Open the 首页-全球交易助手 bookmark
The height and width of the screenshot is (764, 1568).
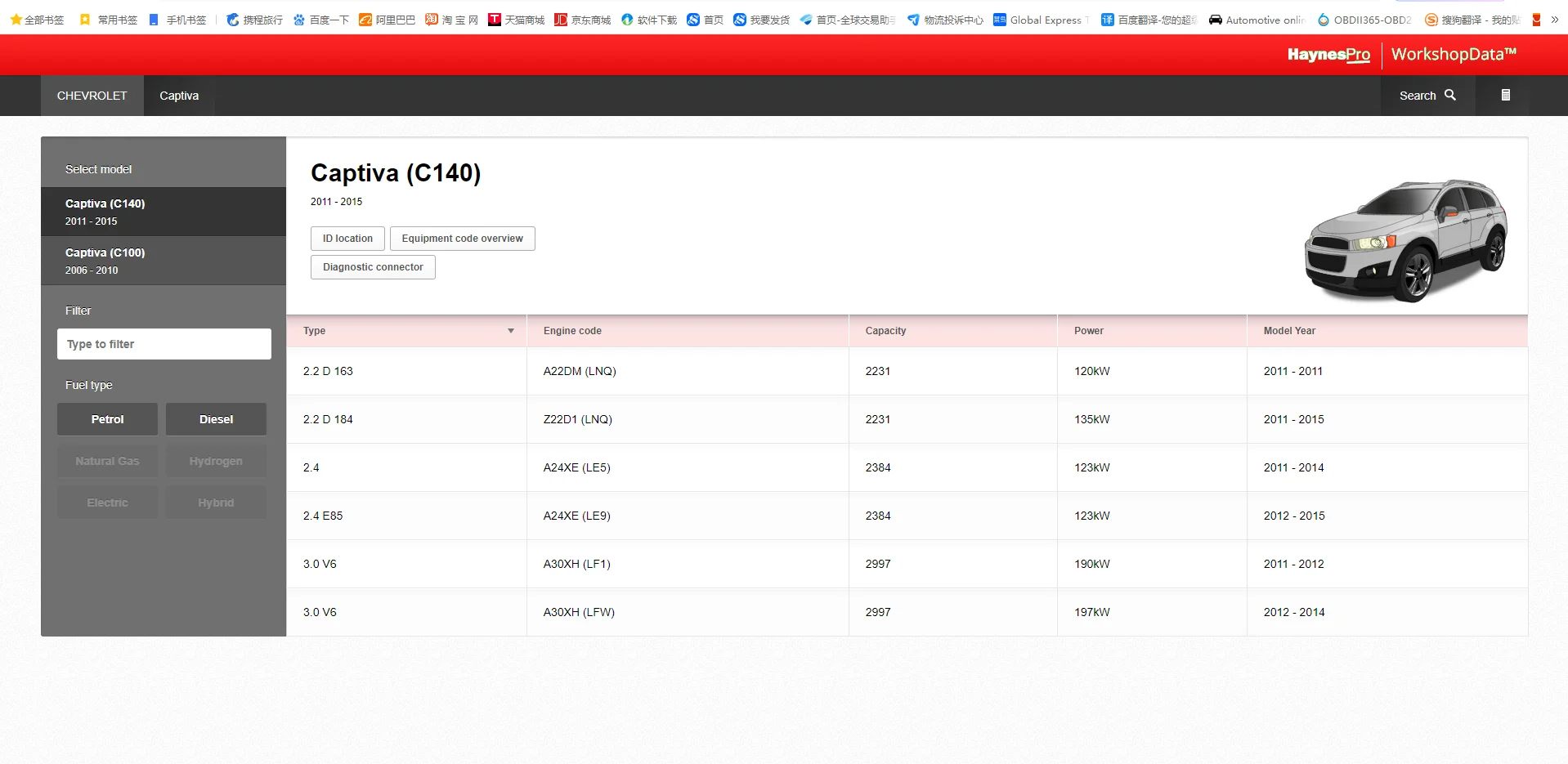pos(848,20)
